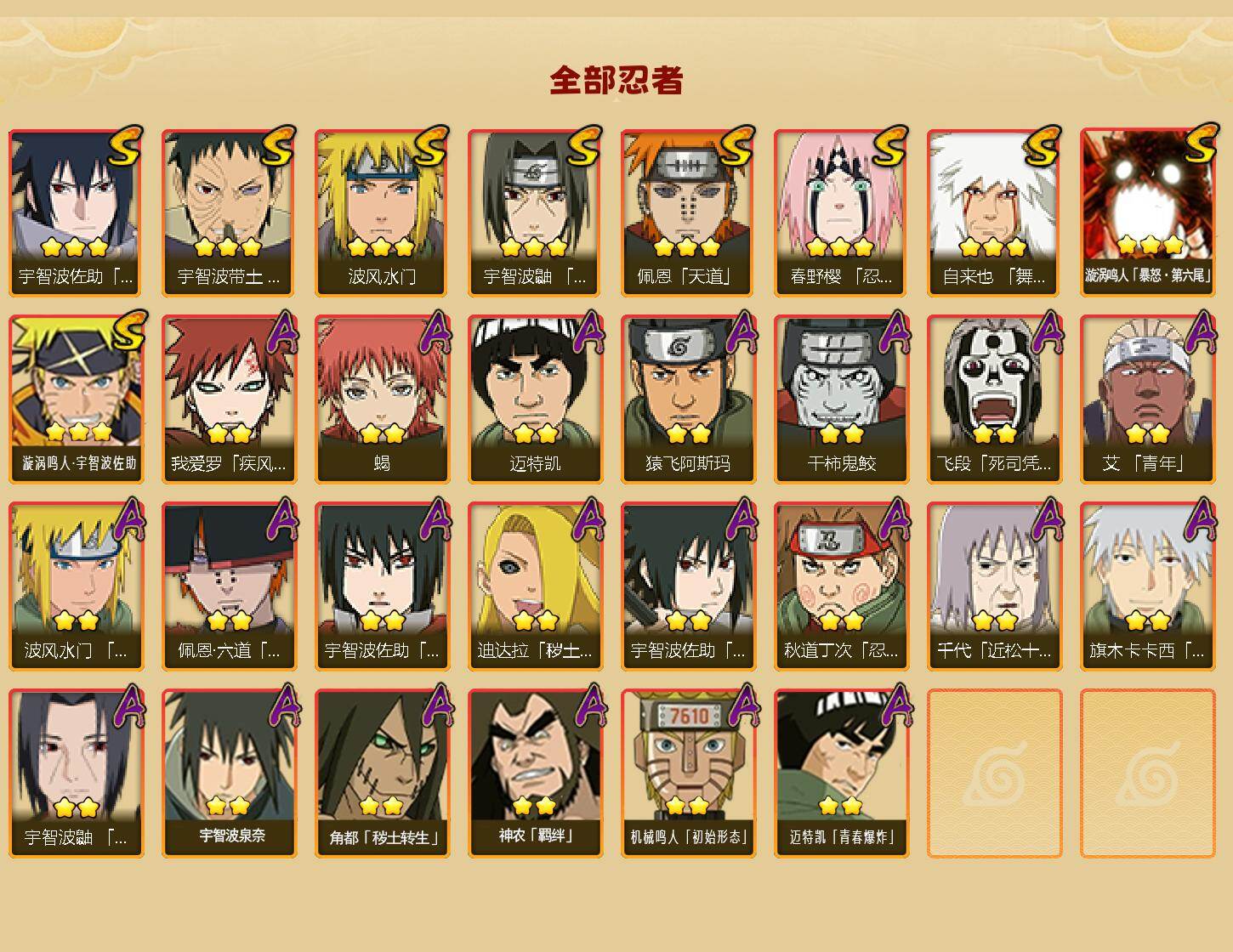Image resolution: width=1233 pixels, height=952 pixels.
Task: Click the S rank badge on 宇智波带土 card
Action: click(278, 148)
